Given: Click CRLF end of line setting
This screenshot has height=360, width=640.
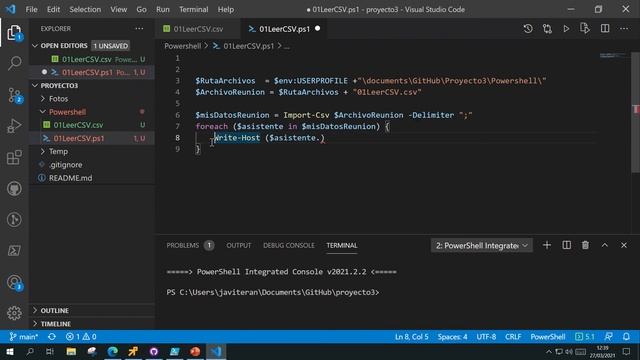Looking at the screenshot, I should point(513,337).
